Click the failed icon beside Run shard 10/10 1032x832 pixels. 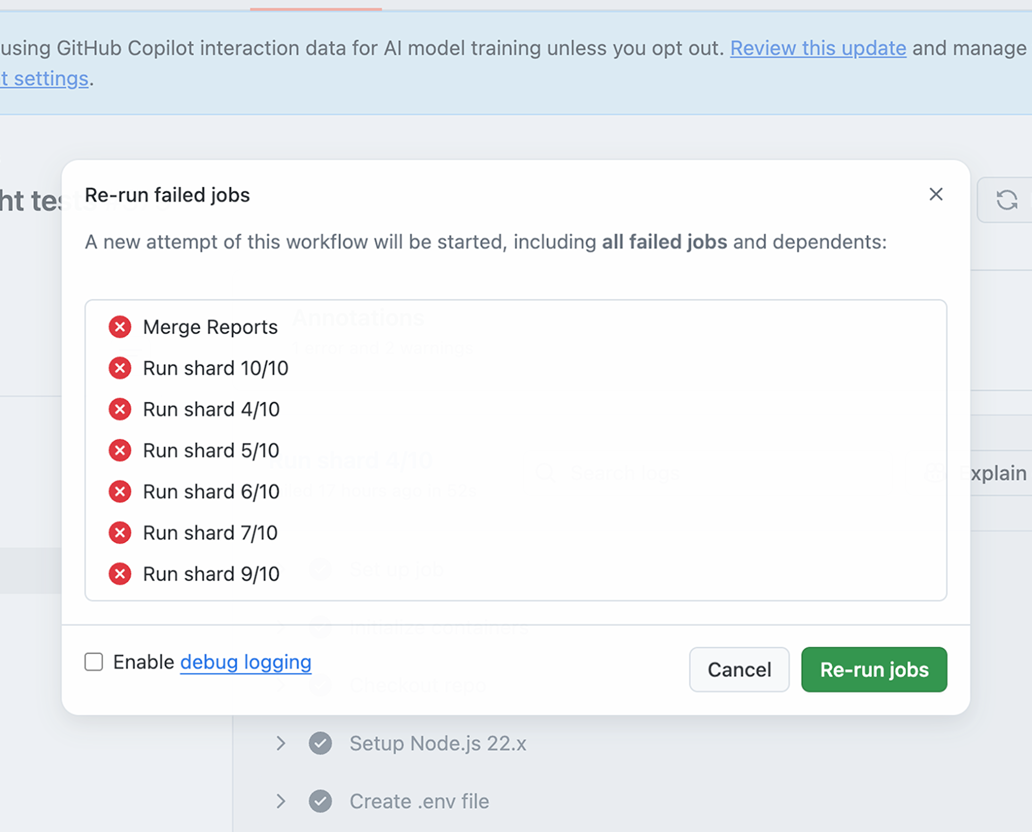pos(120,368)
